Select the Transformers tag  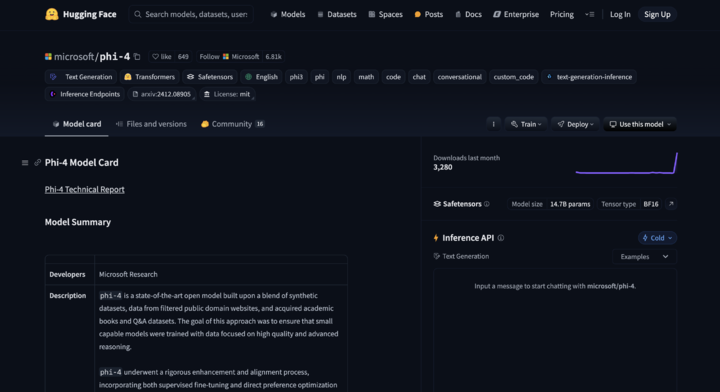click(149, 77)
